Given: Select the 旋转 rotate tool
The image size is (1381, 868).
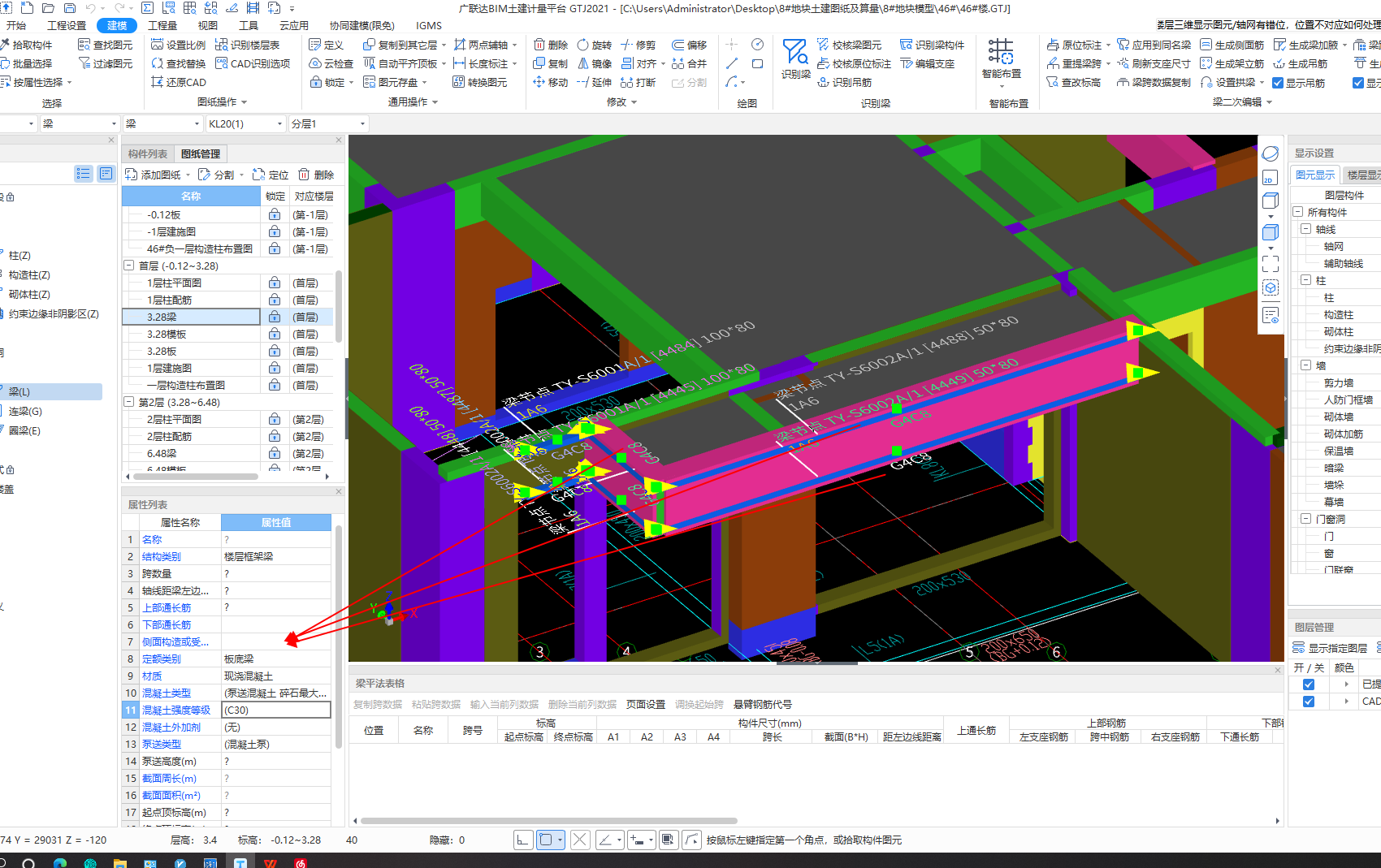Looking at the screenshot, I should click(x=594, y=45).
